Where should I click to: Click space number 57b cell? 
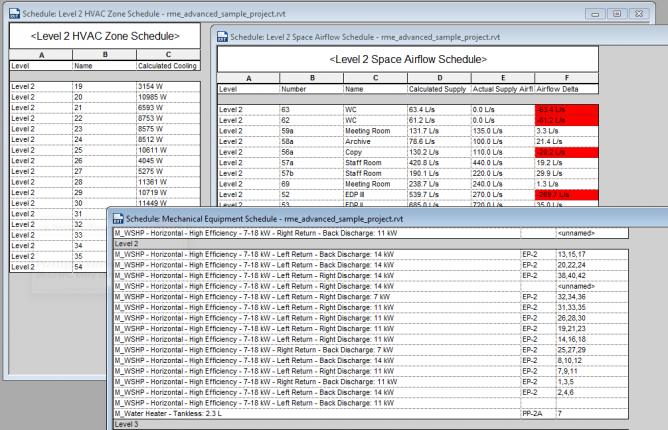tap(312, 173)
